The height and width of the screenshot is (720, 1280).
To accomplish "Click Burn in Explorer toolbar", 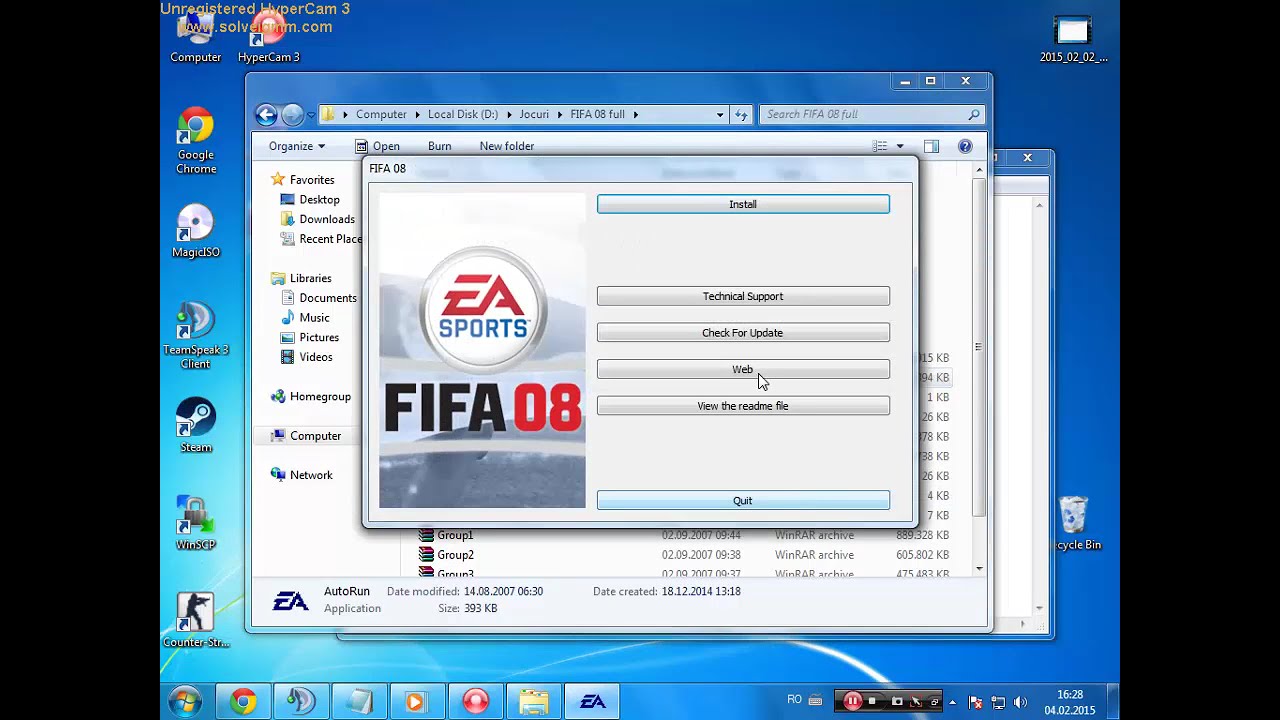I will point(439,146).
